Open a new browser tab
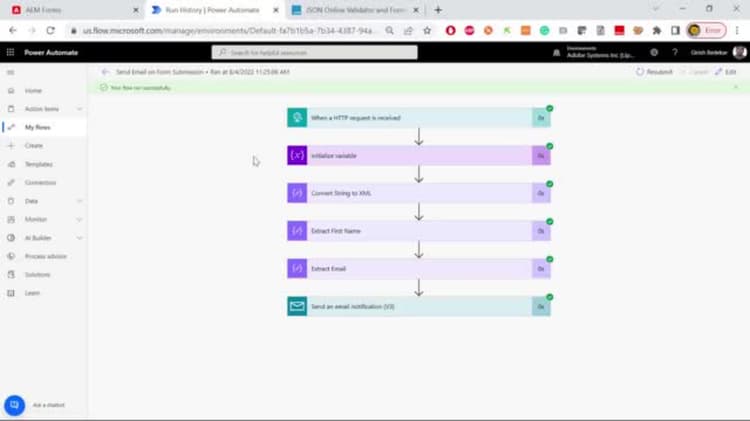This screenshot has height=421, width=750. coord(438,10)
